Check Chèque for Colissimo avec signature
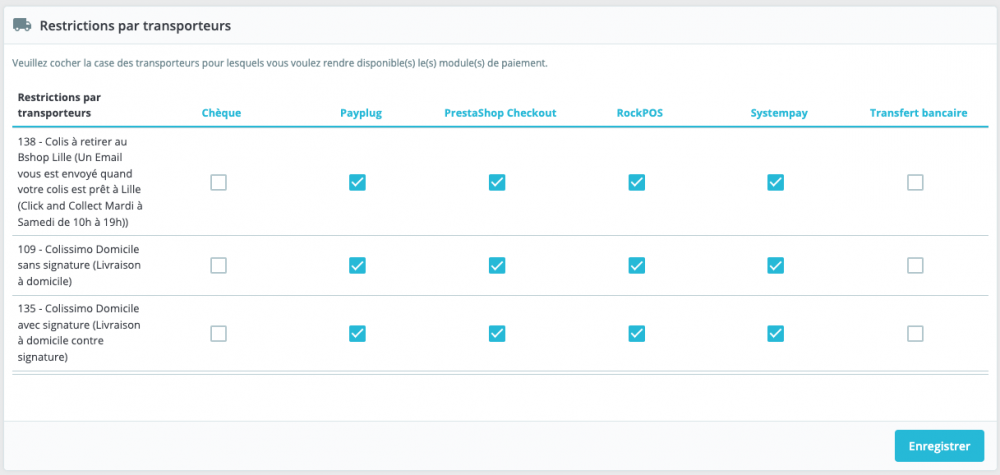The width and height of the screenshot is (1000, 475). coord(218,334)
